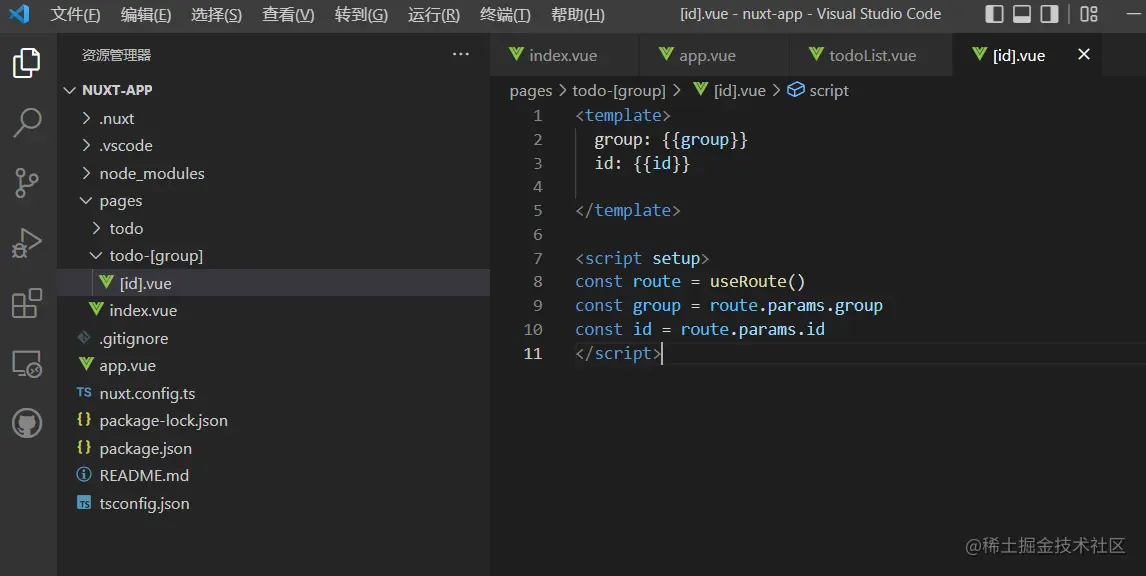Open the 转到(G) menu
The width and height of the screenshot is (1146, 576).
pyautogui.click(x=361, y=15)
